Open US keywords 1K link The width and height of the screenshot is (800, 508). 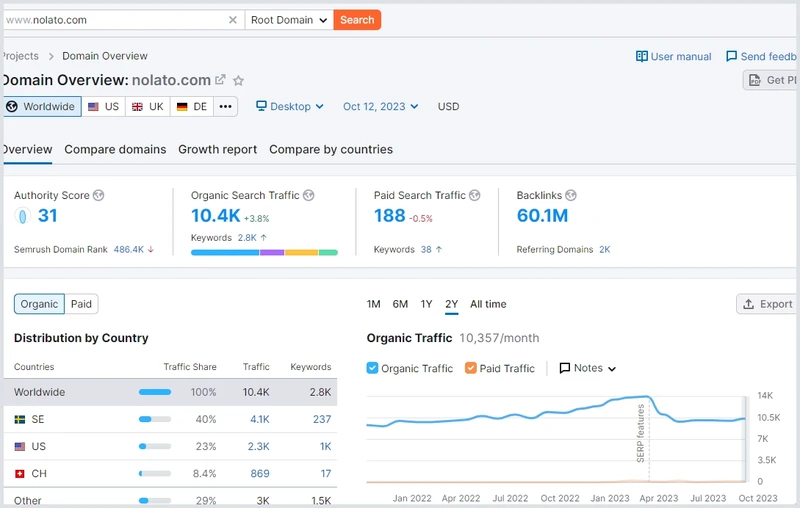click(x=326, y=446)
